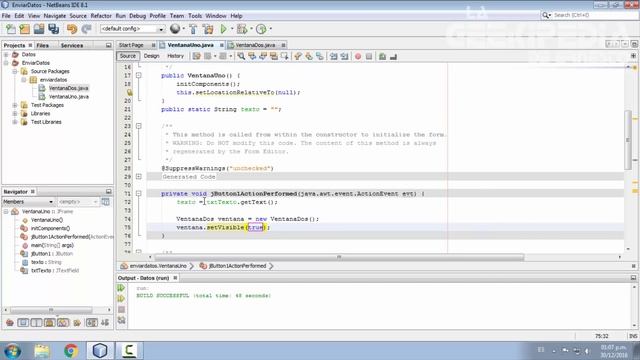Click the Re-run green arrows icon in Output
Viewport: 640px width, 360px height.
(x=121, y=288)
